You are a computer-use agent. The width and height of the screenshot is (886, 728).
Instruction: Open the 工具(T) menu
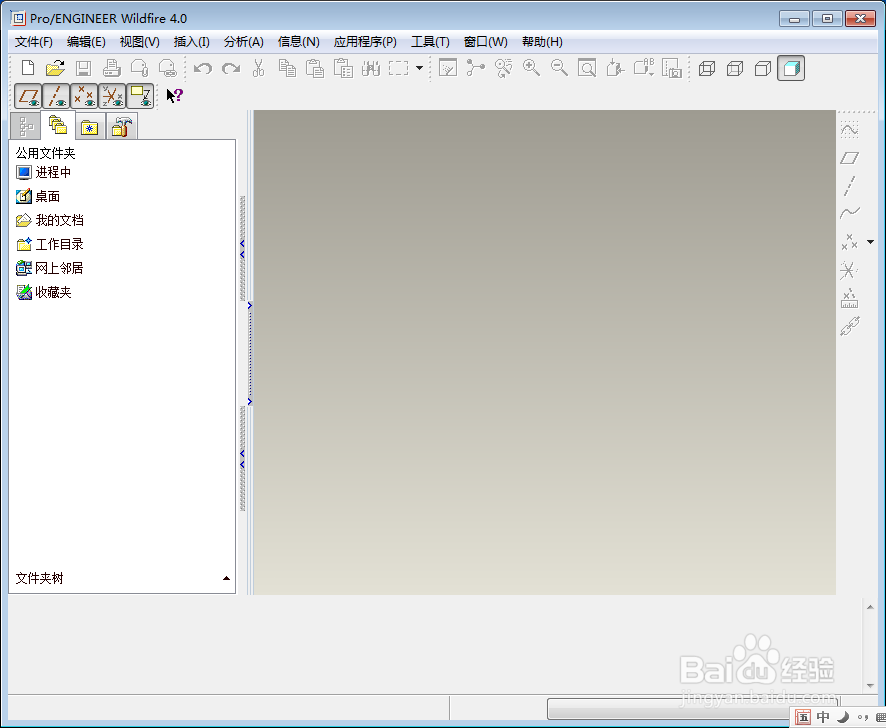430,42
